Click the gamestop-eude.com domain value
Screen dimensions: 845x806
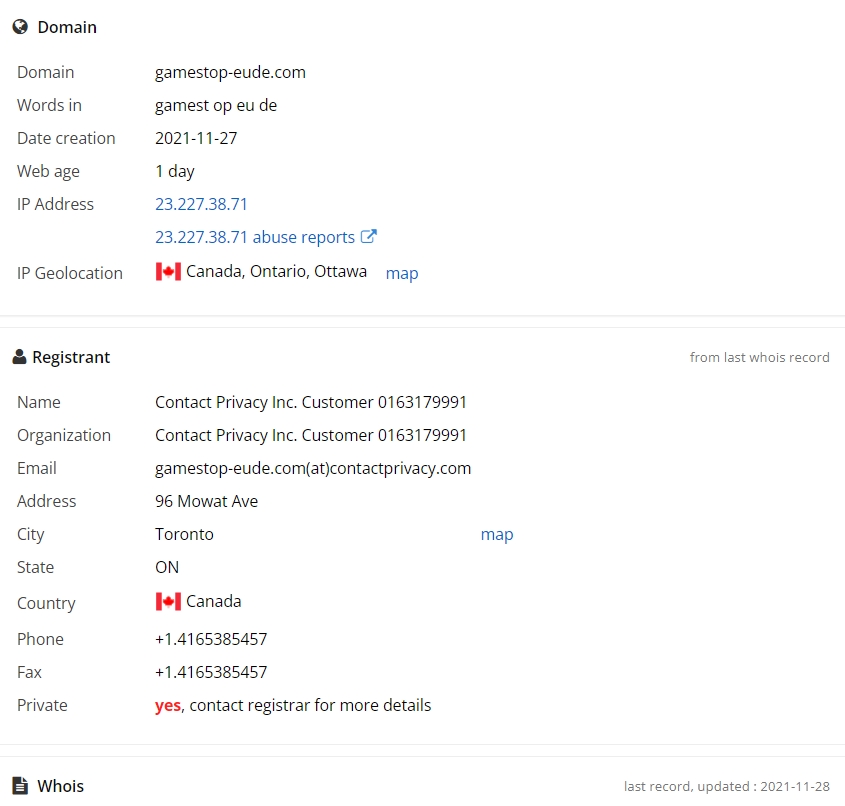[x=230, y=72]
